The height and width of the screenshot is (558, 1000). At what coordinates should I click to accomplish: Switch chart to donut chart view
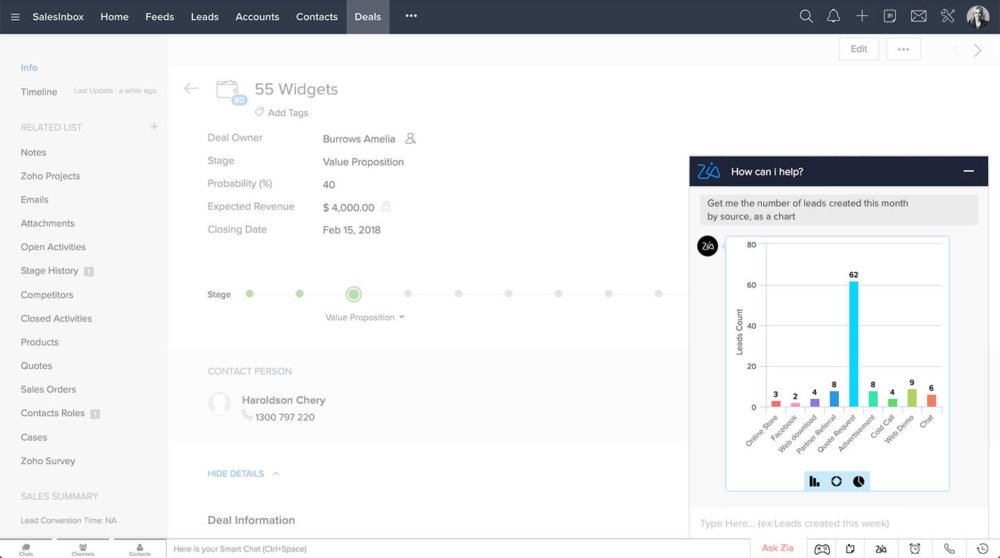(x=837, y=481)
